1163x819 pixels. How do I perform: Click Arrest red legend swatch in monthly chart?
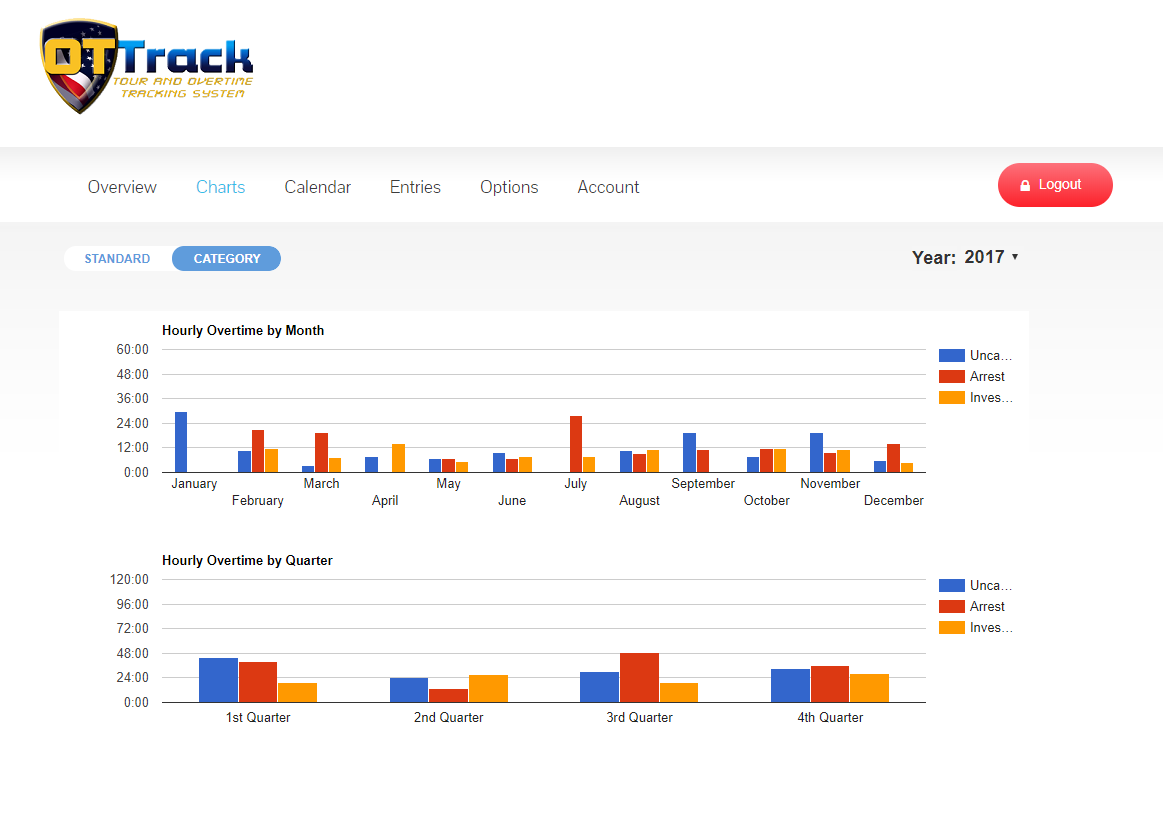(952, 377)
